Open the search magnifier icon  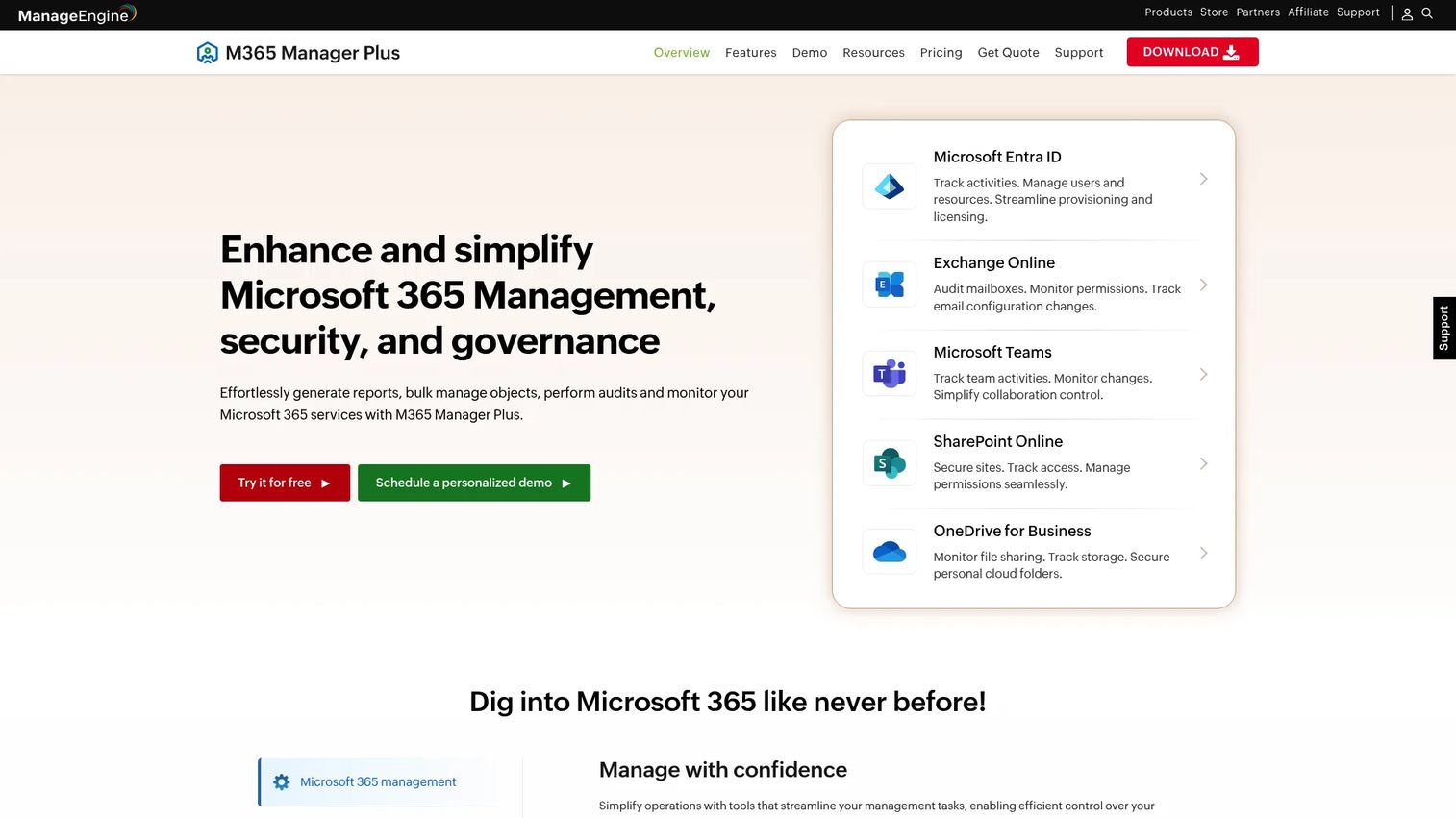[1427, 13]
